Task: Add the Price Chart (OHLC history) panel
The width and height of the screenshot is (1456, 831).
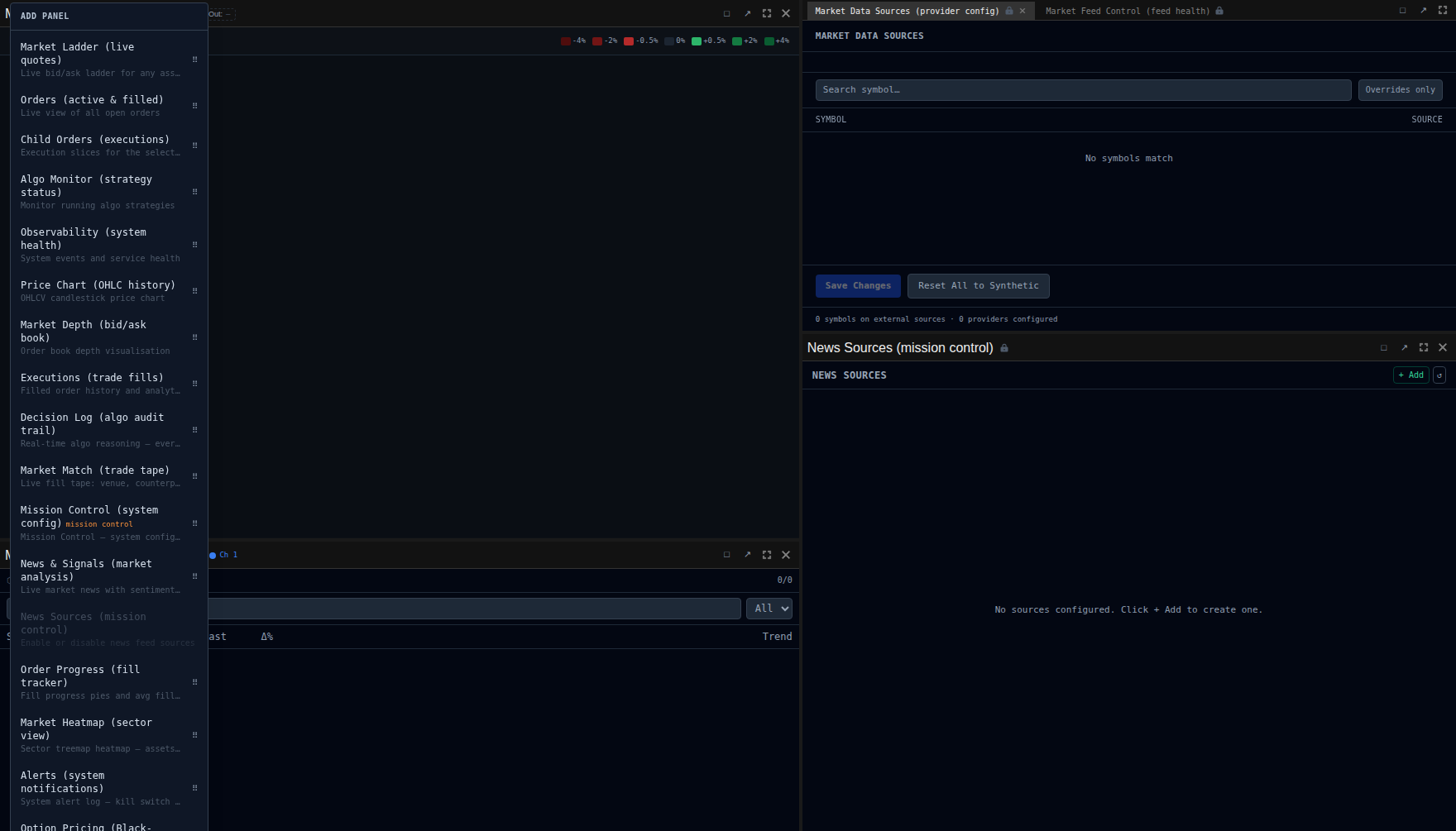Action: click(x=108, y=291)
